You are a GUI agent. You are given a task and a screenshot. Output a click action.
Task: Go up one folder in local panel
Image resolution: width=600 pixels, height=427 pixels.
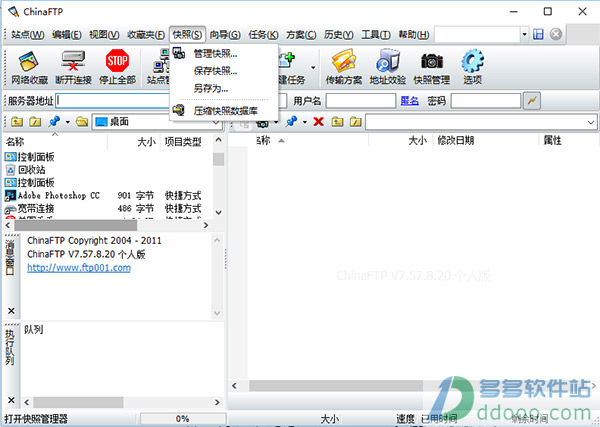coord(17,122)
